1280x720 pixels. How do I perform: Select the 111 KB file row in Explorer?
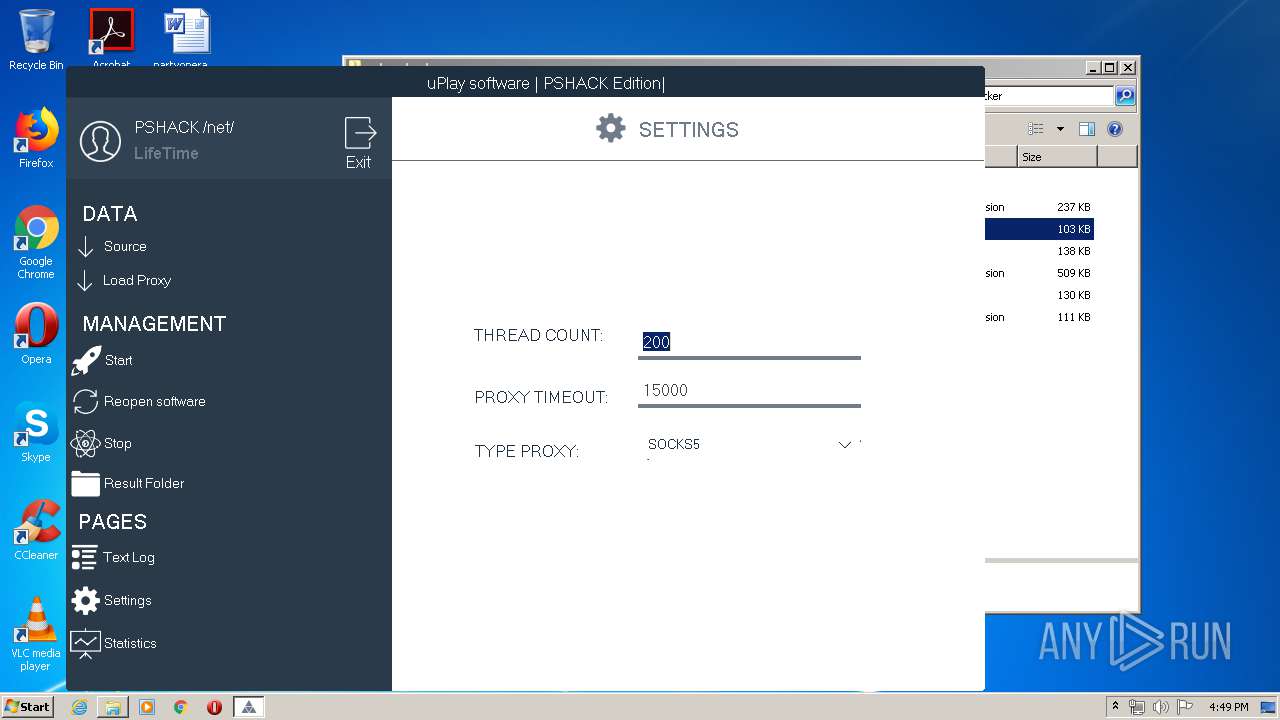click(x=1039, y=318)
